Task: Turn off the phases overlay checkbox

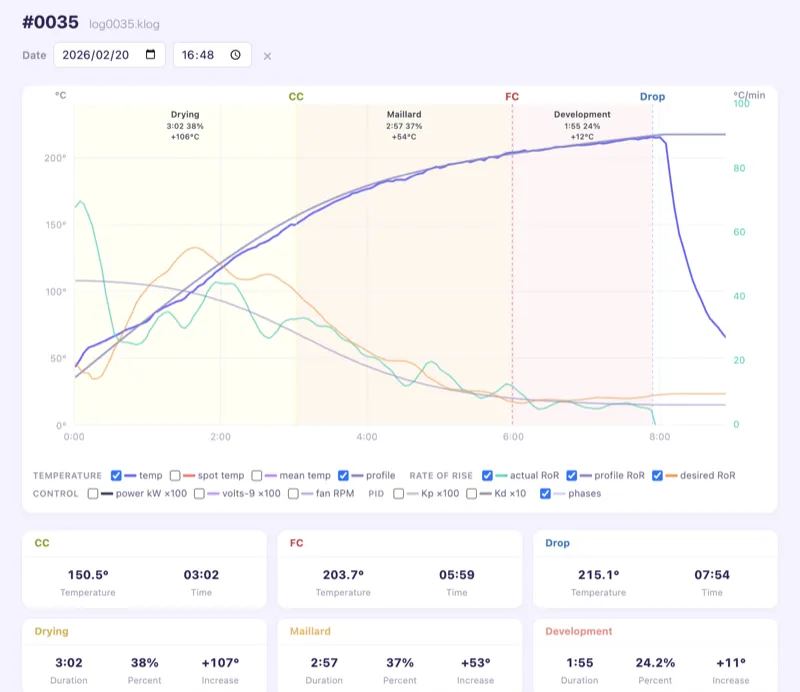Action: (x=545, y=494)
